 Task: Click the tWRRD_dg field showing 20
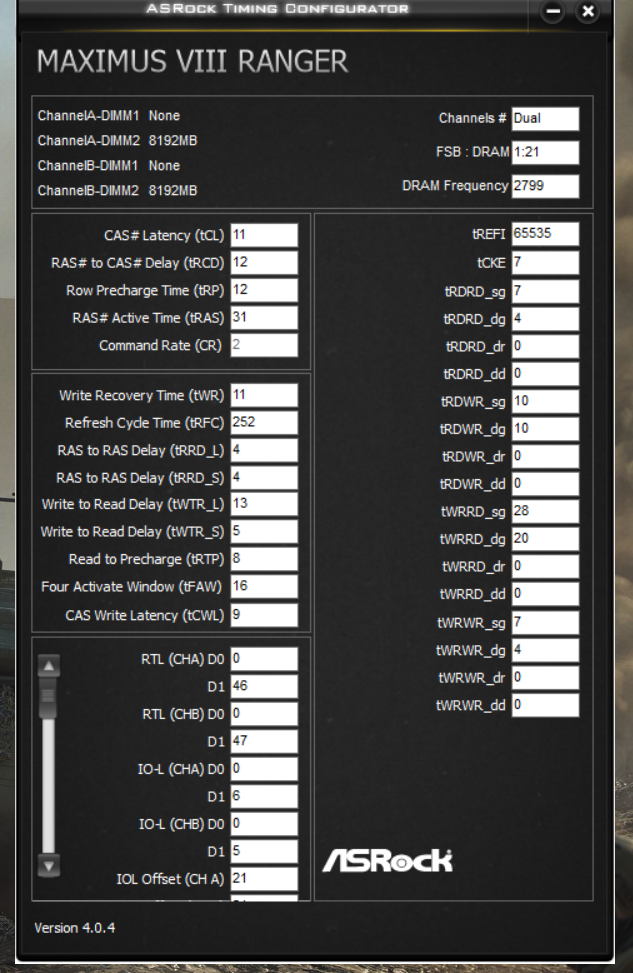pyautogui.click(x=545, y=539)
